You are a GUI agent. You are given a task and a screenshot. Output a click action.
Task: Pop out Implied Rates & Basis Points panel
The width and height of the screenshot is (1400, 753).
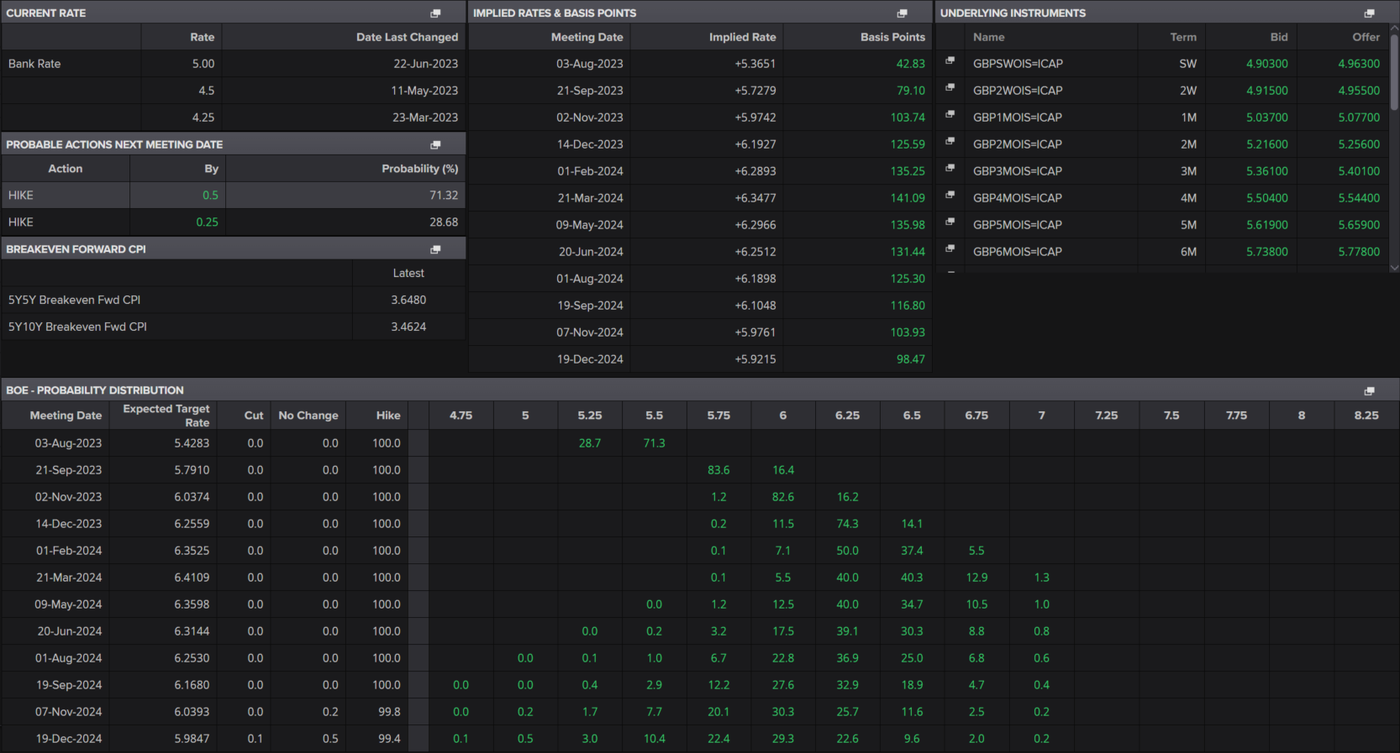[902, 13]
